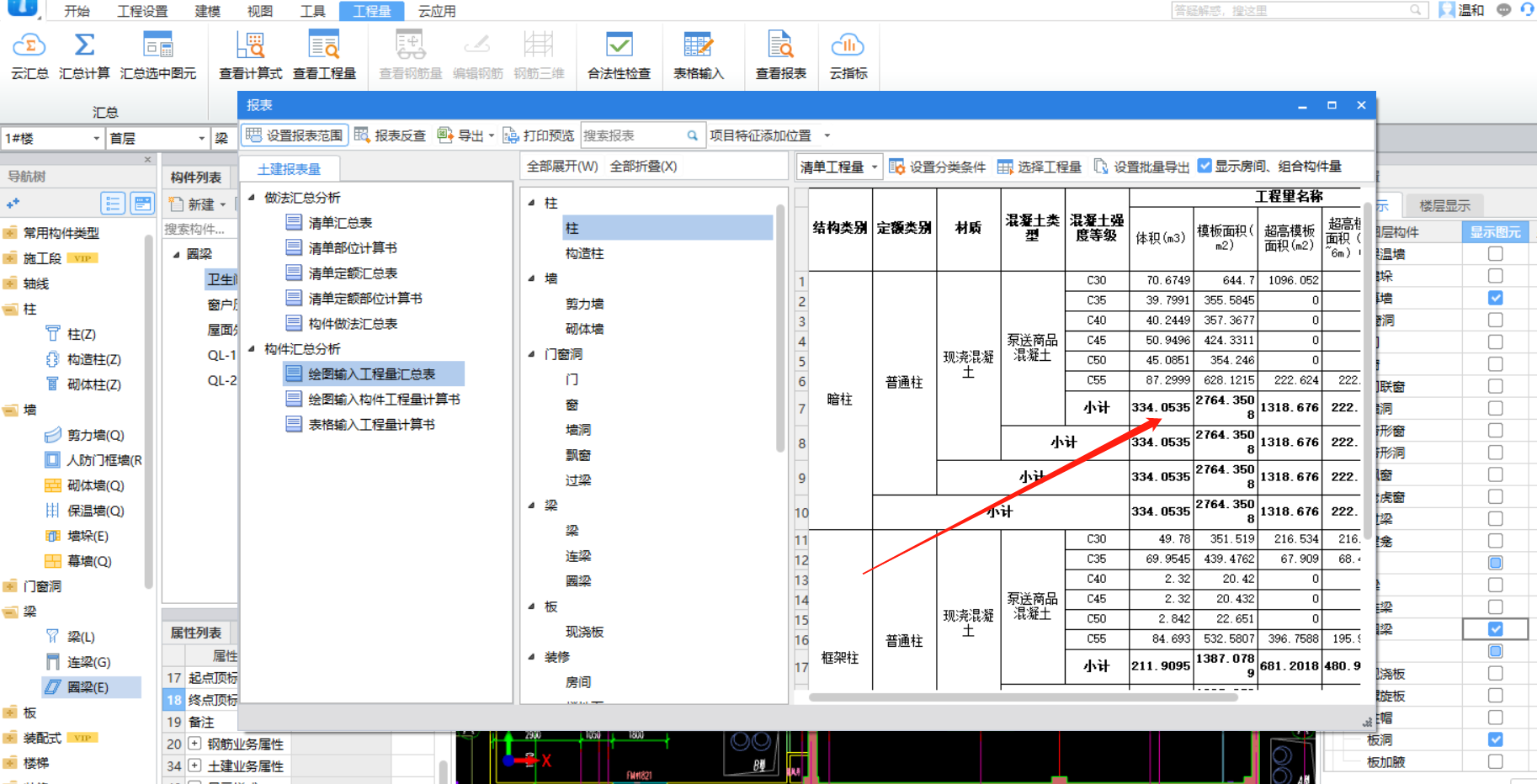This screenshot has width=1537, height=784.
Task: Open 导出 export dropdown arrow
Action: point(492,135)
